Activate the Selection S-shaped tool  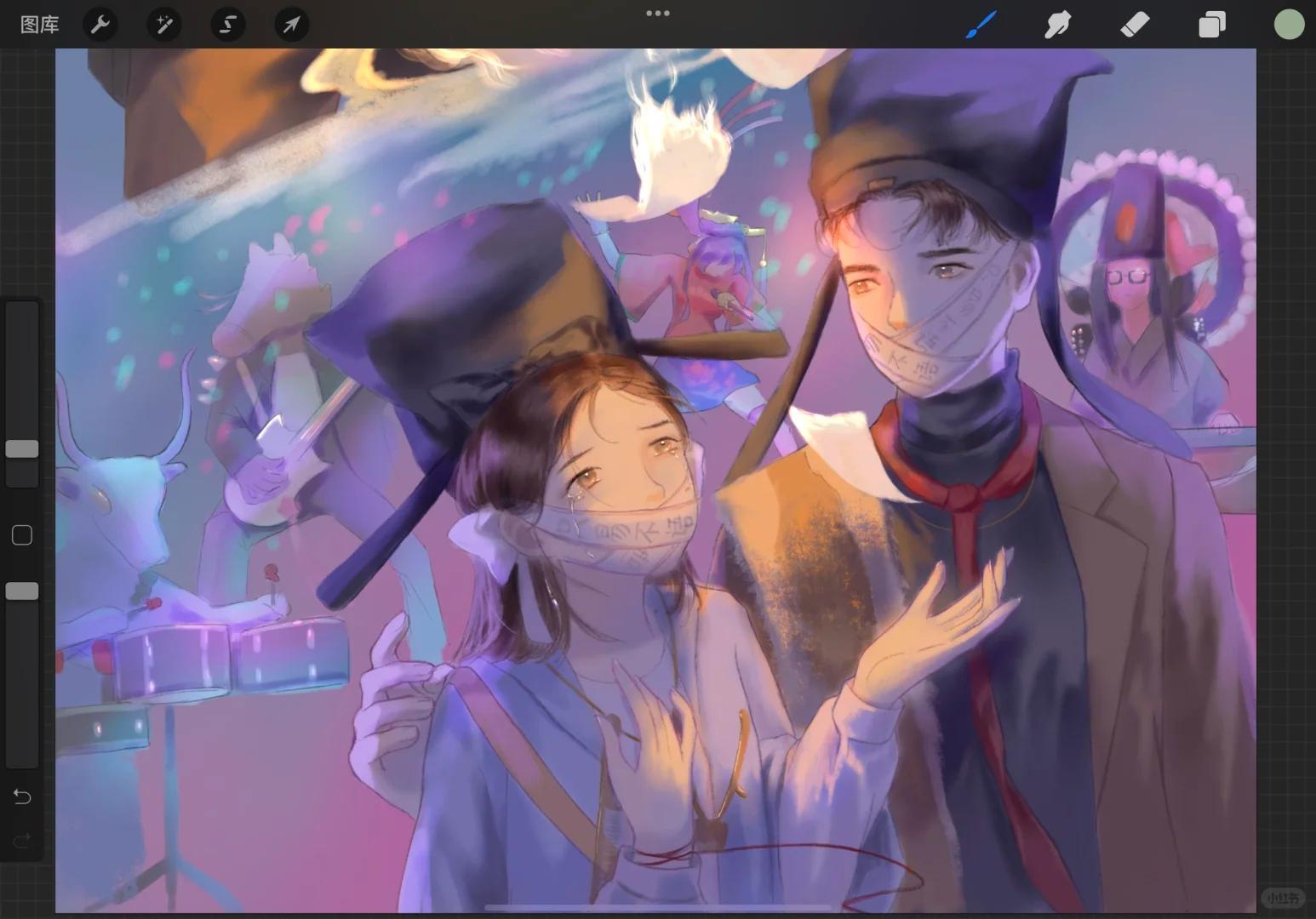pos(227,25)
